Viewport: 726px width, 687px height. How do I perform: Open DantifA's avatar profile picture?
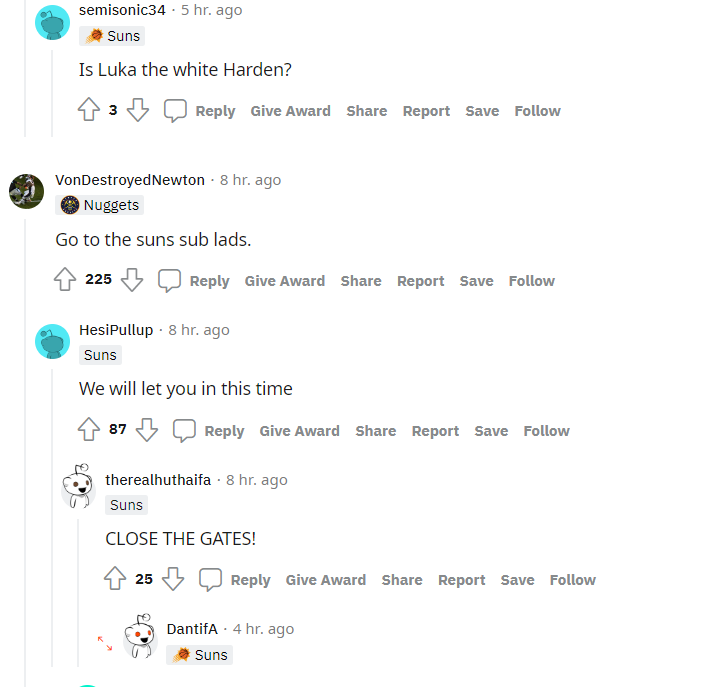[x=140, y=636]
